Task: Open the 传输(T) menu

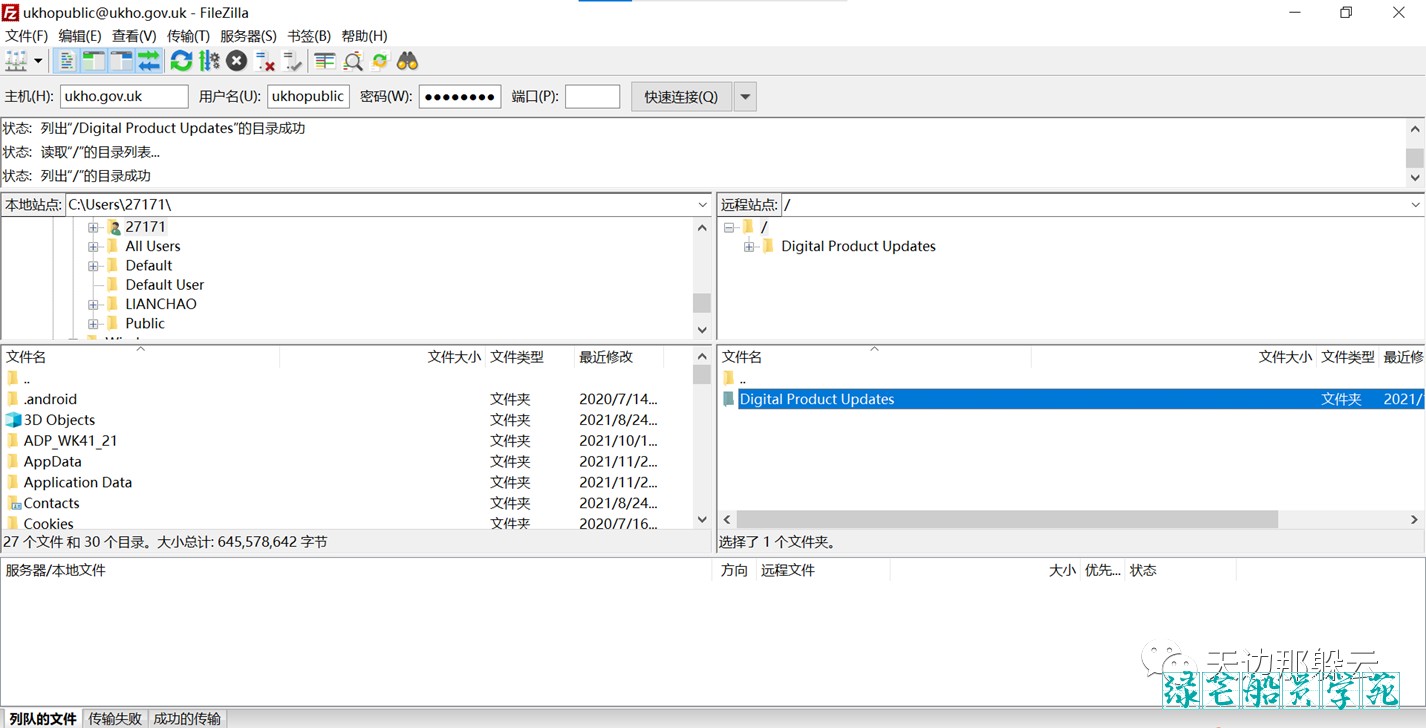Action: point(188,36)
